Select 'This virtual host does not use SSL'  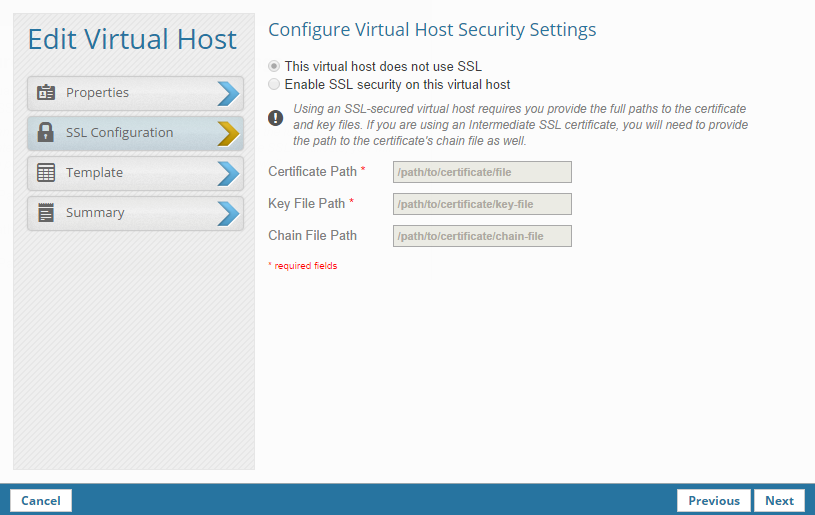[275, 66]
